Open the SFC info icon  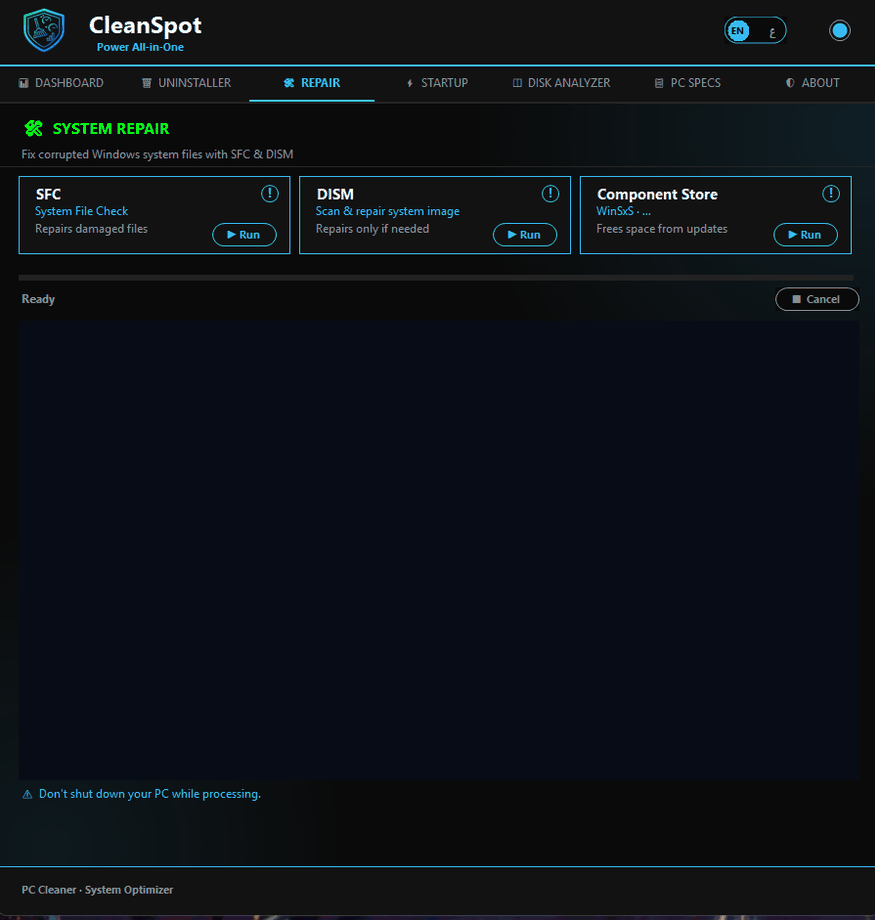269,194
